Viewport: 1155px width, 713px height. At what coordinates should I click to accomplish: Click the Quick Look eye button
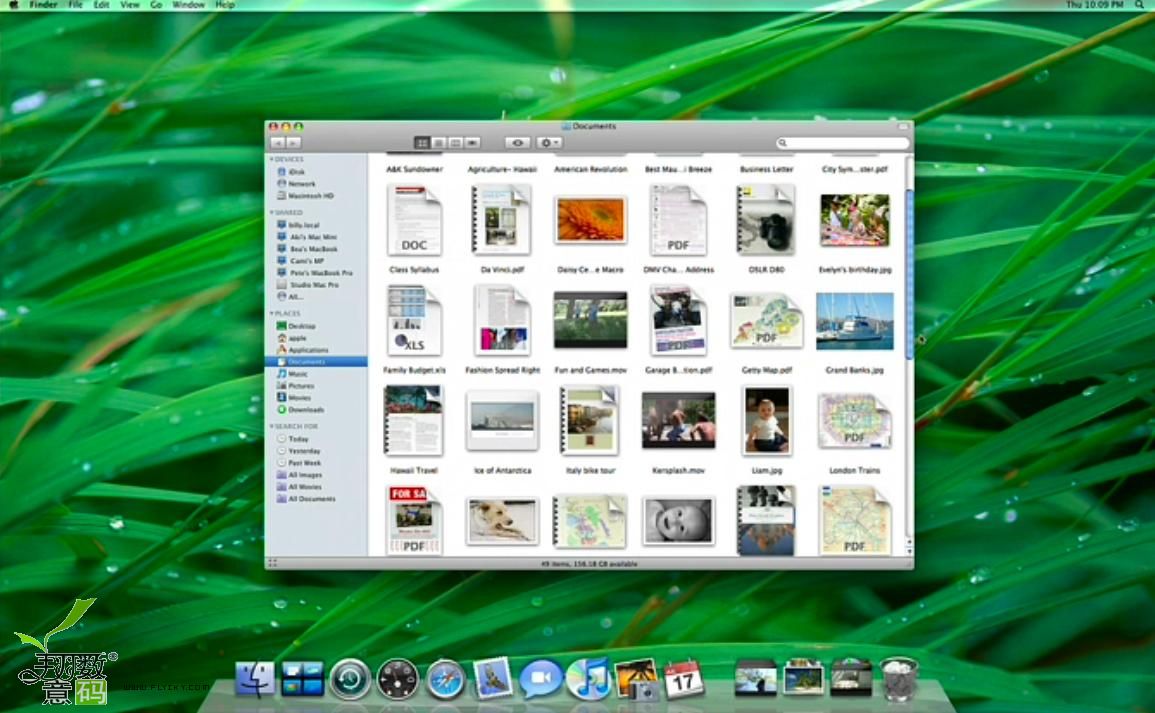point(517,143)
